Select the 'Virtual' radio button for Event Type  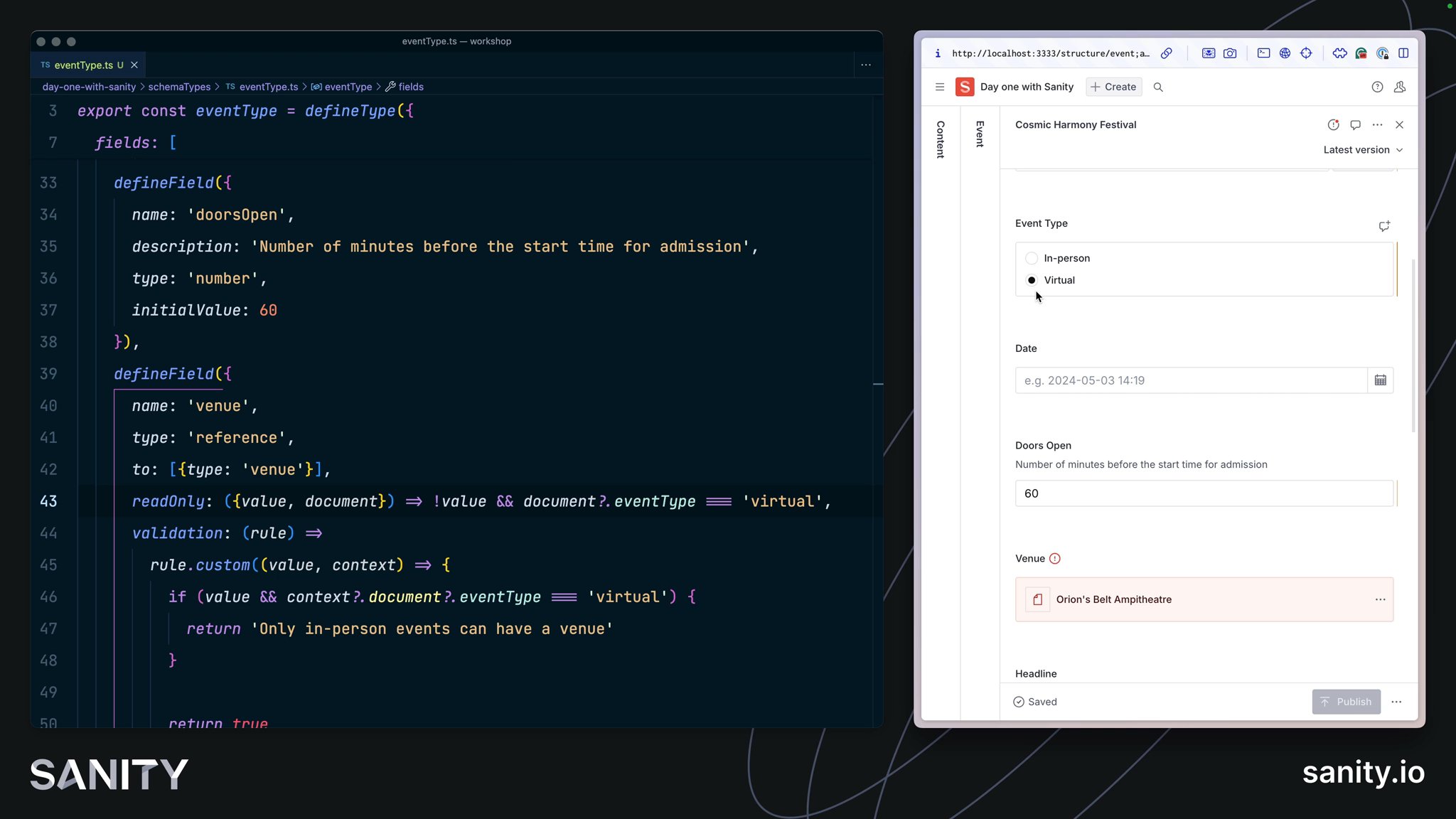click(1031, 280)
